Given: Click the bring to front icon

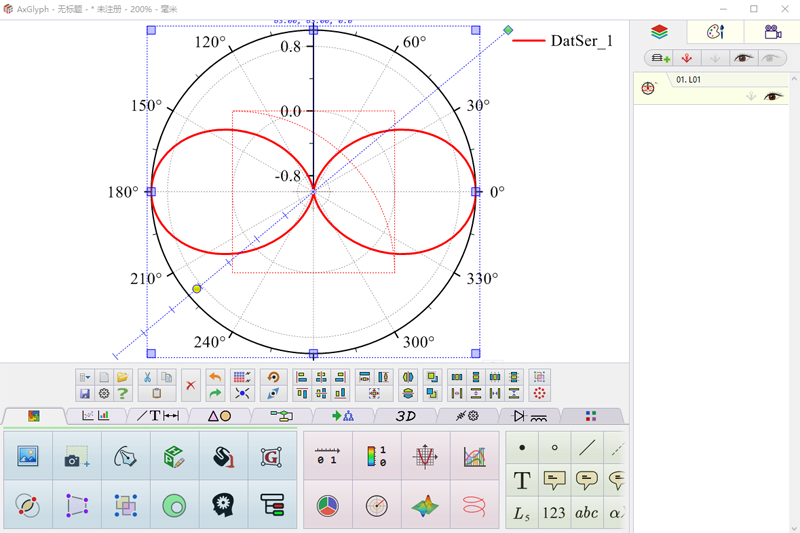Looking at the screenshot, I should 432,377.
